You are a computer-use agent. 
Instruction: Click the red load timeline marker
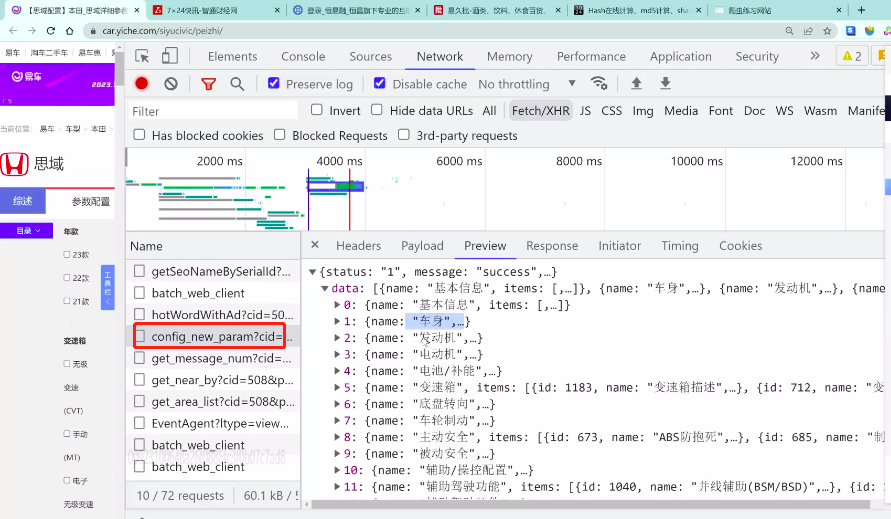pos(349,199)
